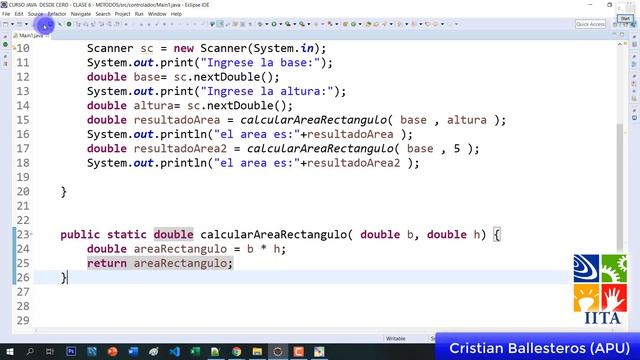Open Word from the taskbar
Screen dimensions: 640x360
[x=133, y=351]
